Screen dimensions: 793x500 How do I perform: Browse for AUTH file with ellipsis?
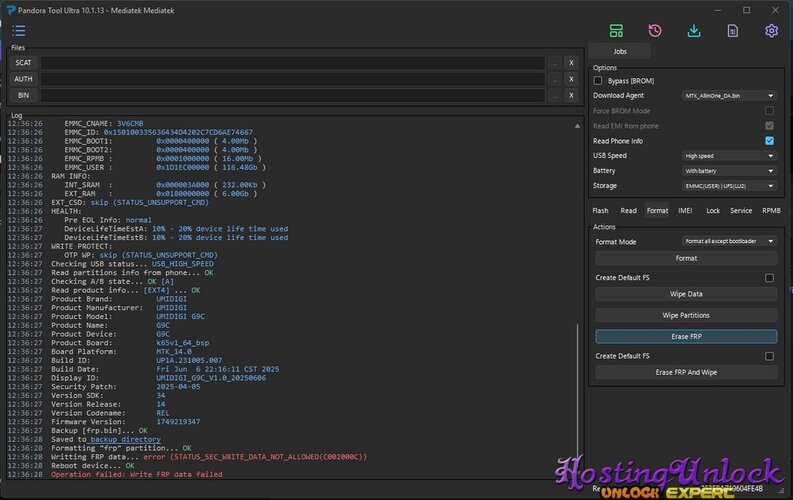555,79
